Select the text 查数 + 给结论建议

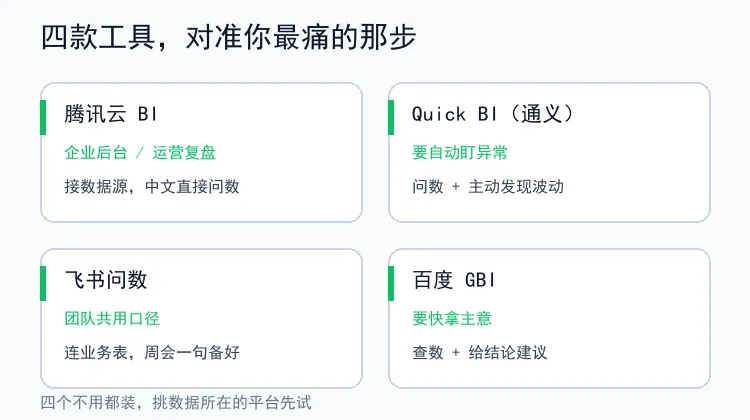pos(479,353)
